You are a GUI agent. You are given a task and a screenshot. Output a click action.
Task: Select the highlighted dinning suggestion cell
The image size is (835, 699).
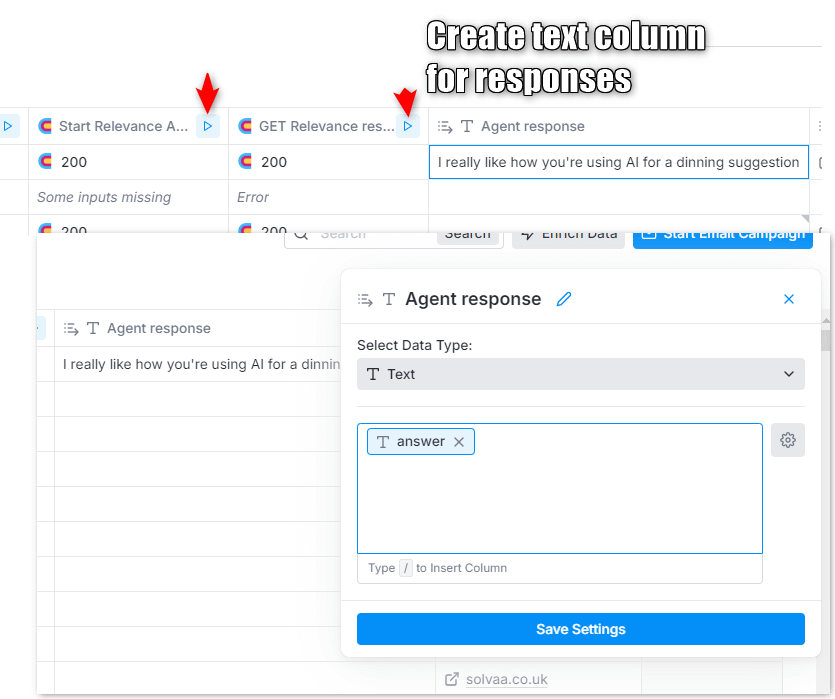(x=618, y=162)
